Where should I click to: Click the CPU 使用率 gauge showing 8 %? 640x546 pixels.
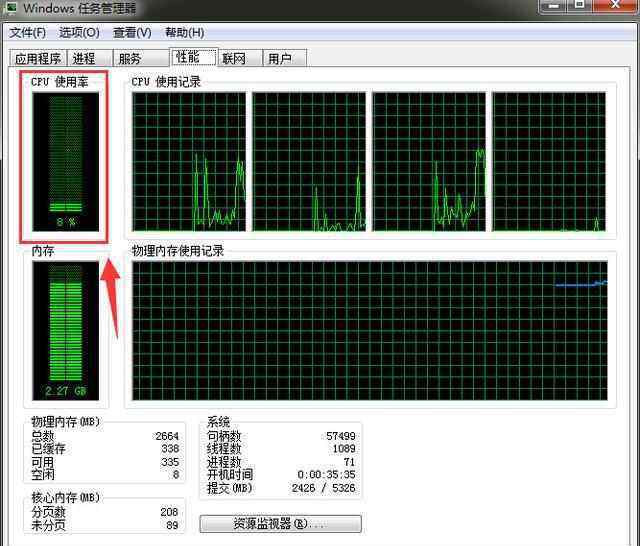pyautogui.click(x=66, y=162)
